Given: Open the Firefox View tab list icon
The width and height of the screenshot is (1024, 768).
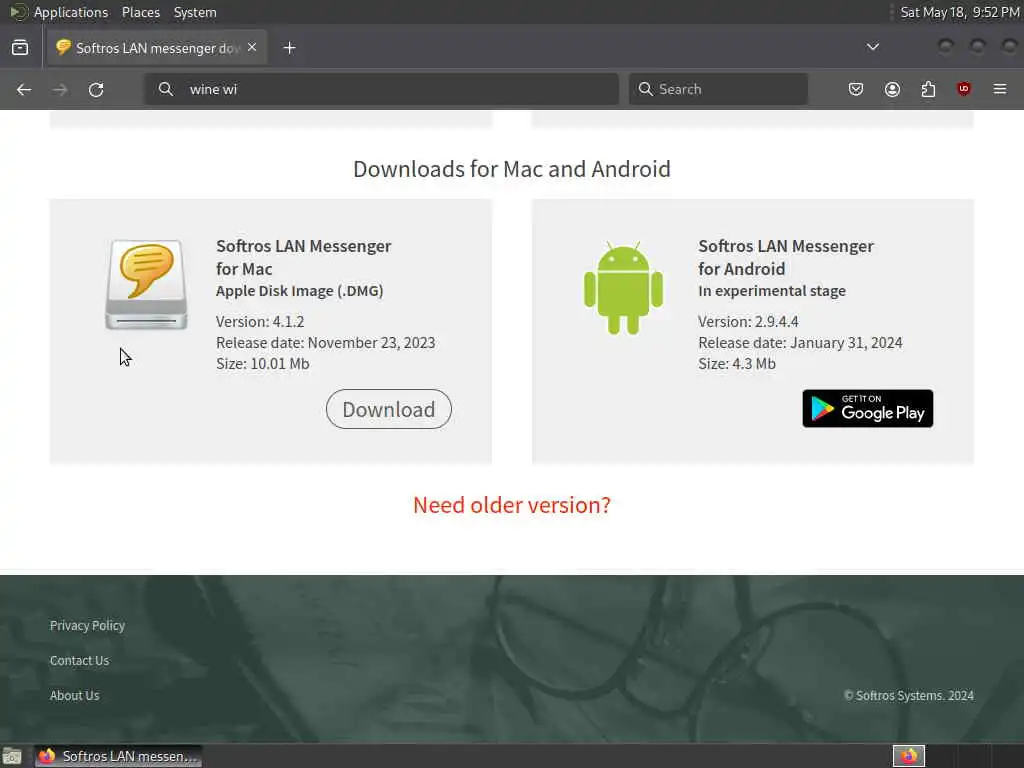Looking at the screenshot, I should click(20, 48).
